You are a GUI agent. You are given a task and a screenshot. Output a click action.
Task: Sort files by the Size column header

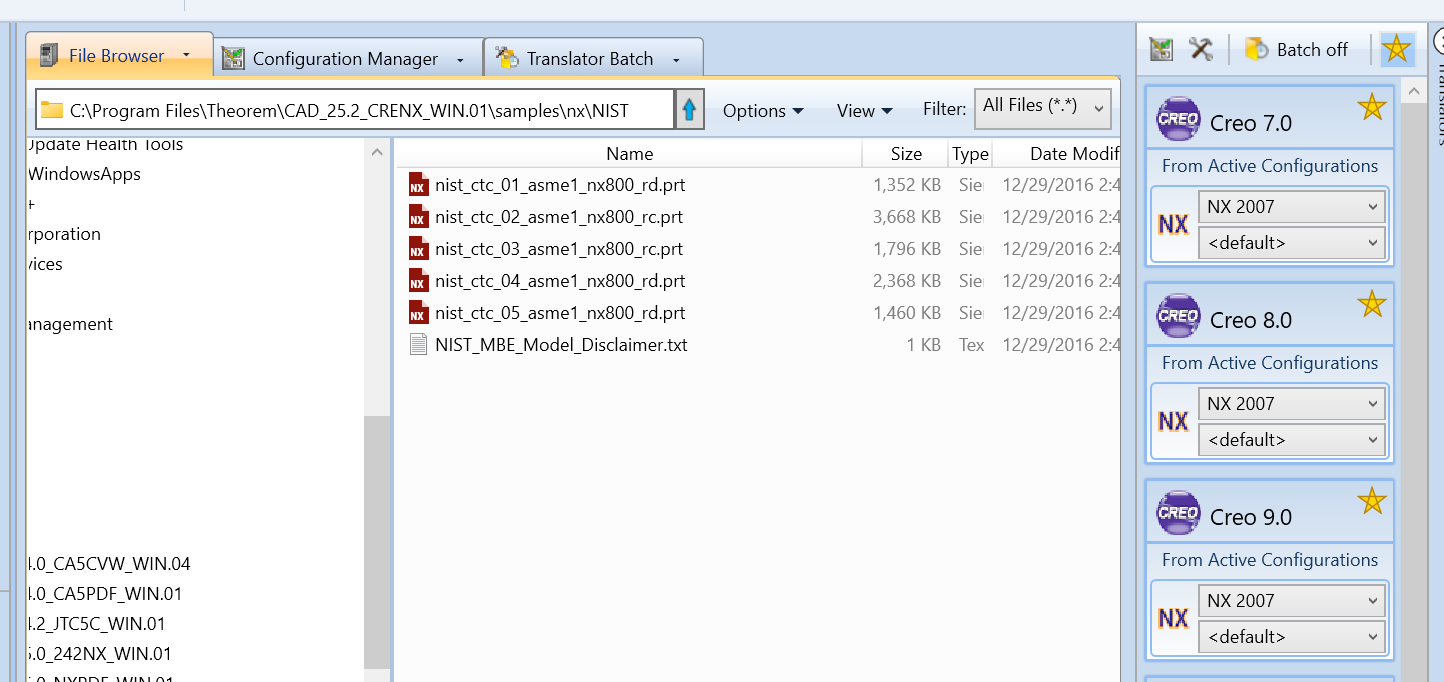click(x=906, y=154)
